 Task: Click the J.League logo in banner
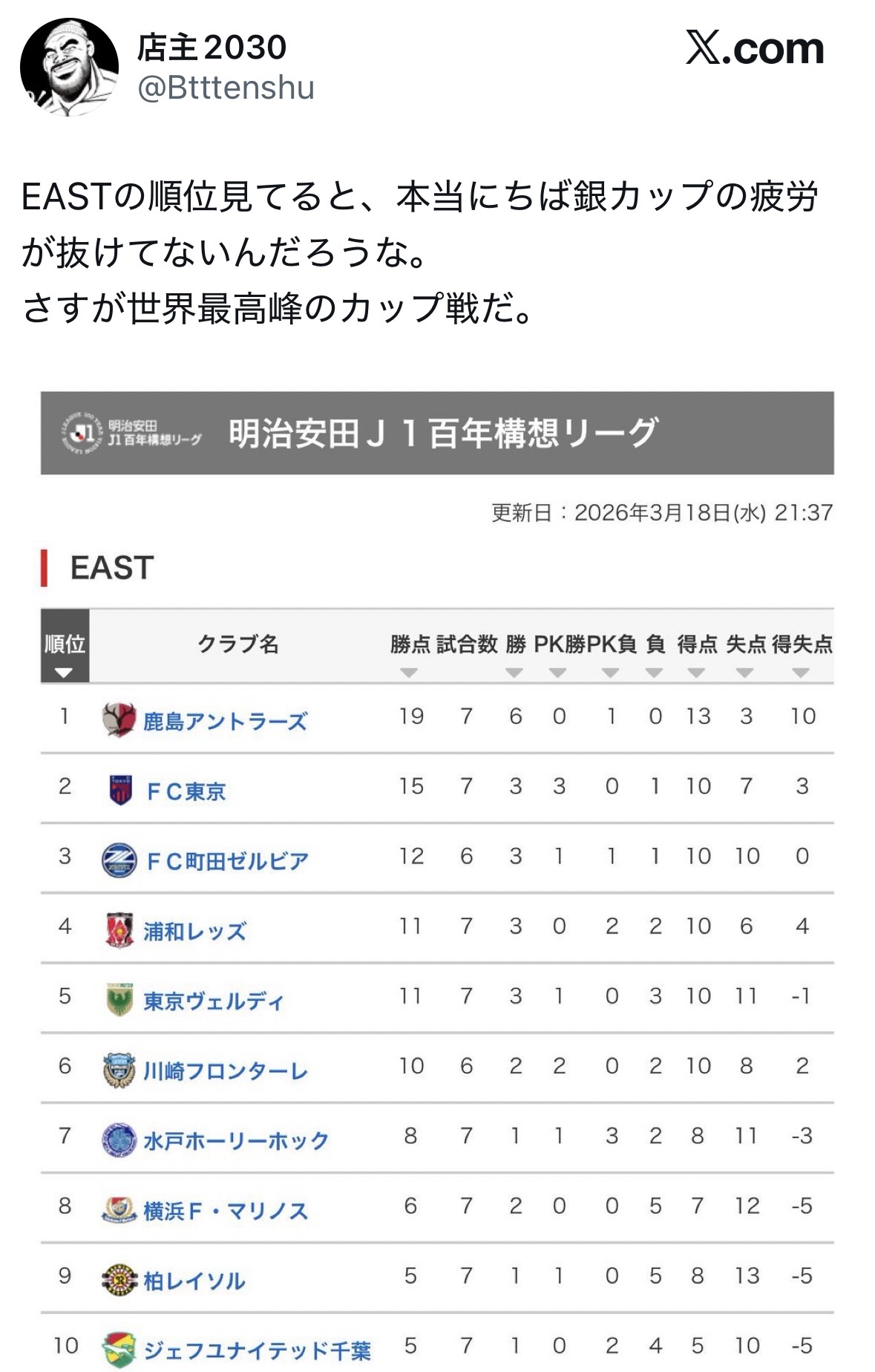pyautogui.click(x=80, y=432)
